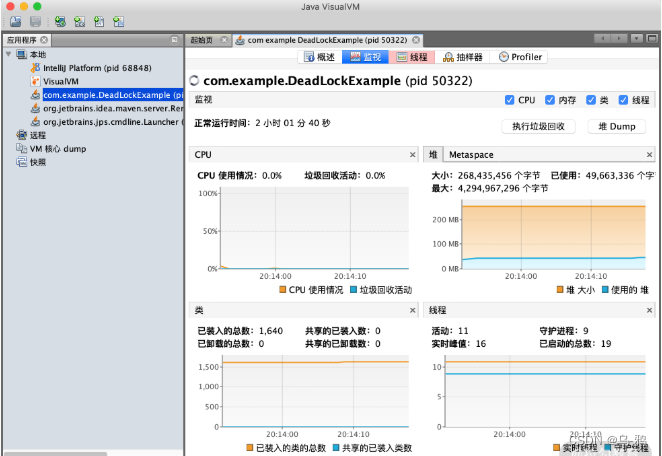This screenshot has height=456, width=662.
Task: Select org.jetbrains.jps.cmdline.Launcher entry
Action: (113, 122)
